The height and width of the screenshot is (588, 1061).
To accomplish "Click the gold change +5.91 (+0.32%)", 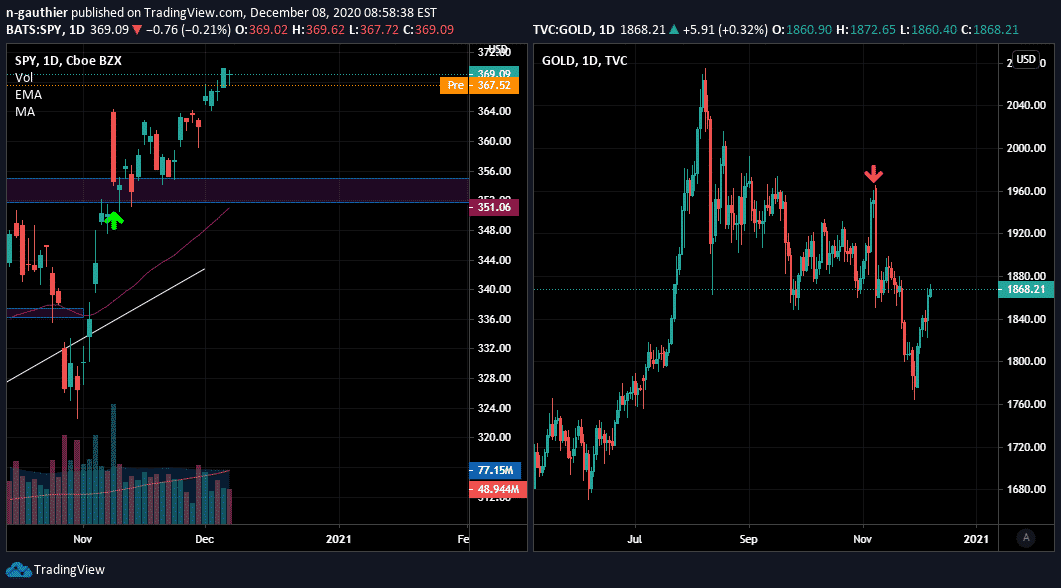I will [x=725, y=30].
